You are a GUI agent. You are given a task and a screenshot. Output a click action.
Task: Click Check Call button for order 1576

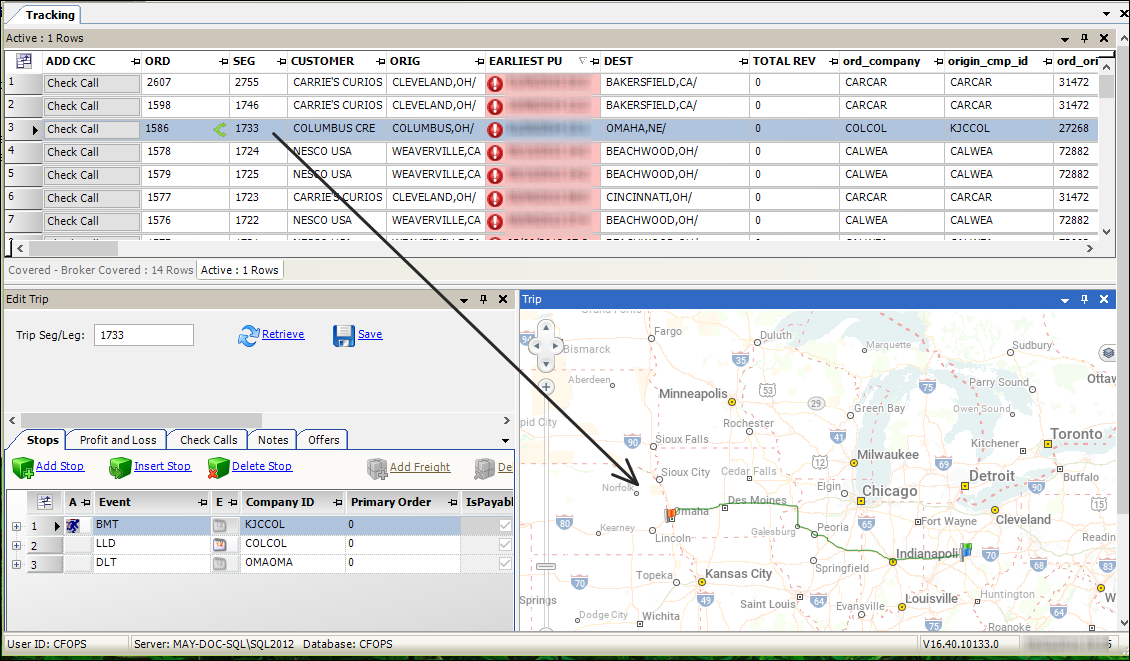click(92, 221)
